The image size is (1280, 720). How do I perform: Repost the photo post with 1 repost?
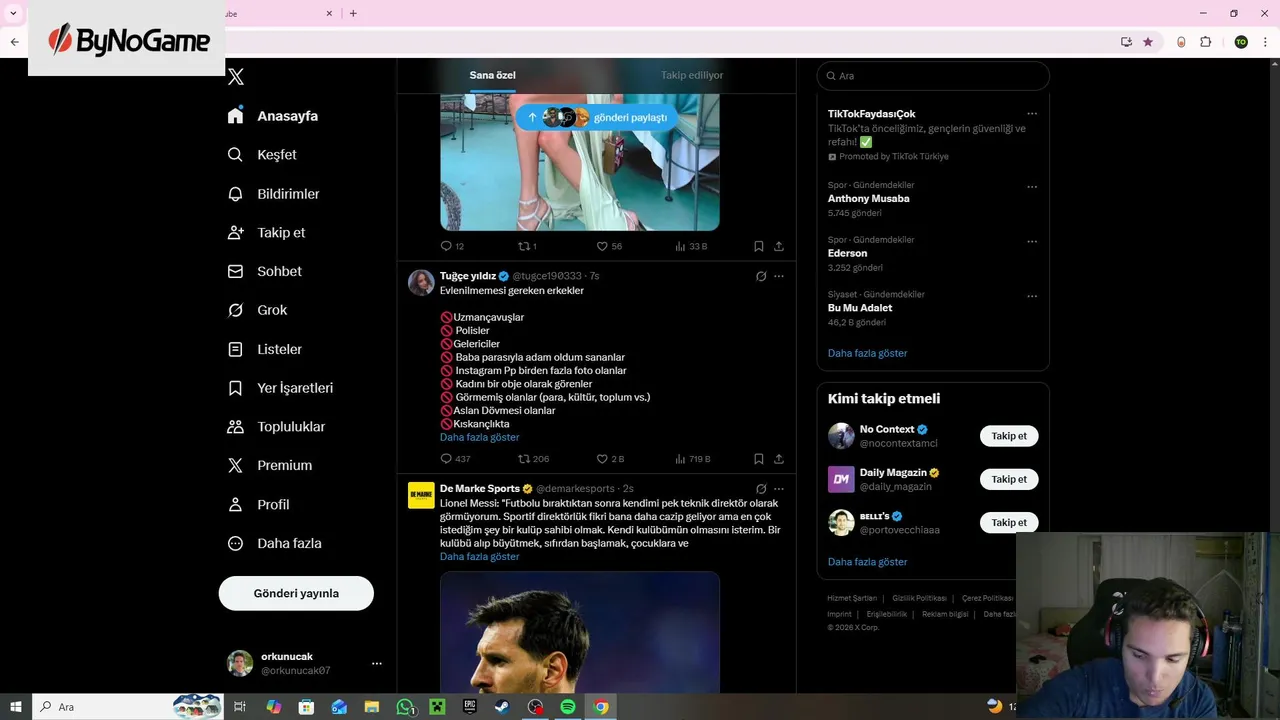coord(527,246)
